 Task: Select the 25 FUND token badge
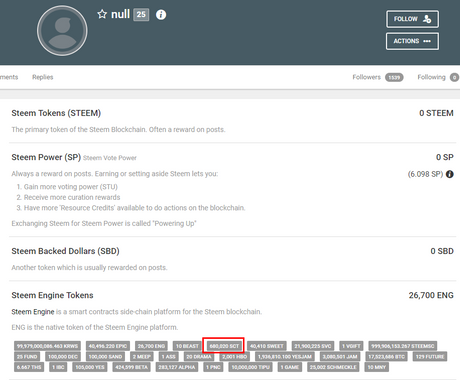pyautogui.click(x=27, y=357)
